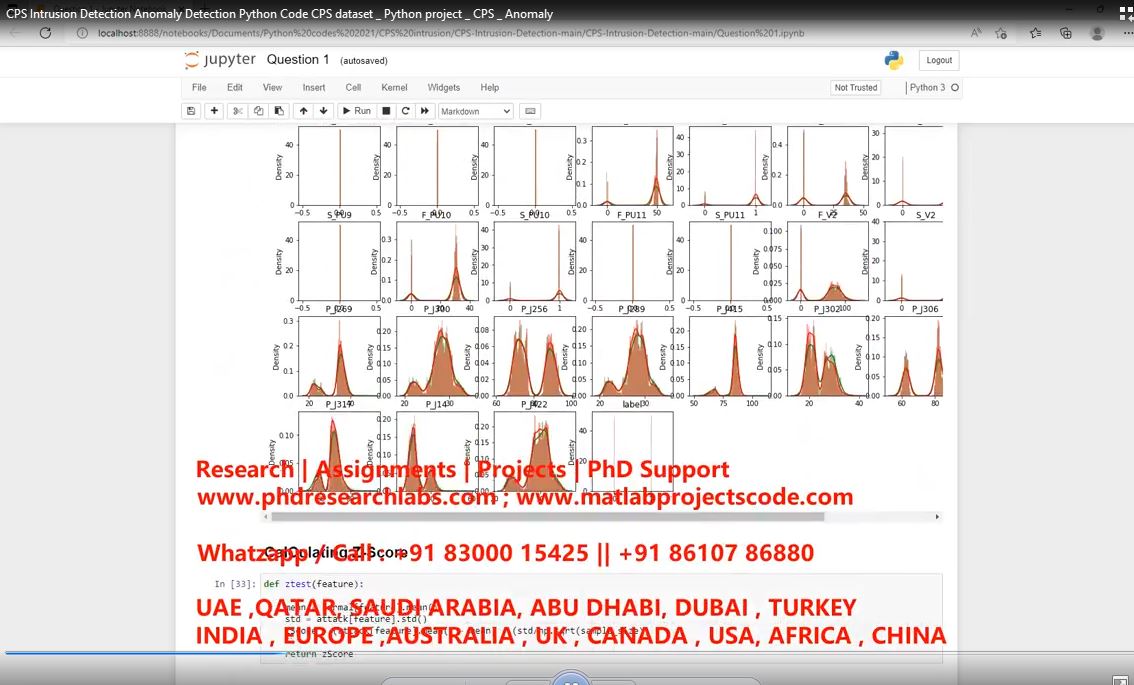Paste cells below icon
Viewport: 1134px width, 685px height.
279,111
